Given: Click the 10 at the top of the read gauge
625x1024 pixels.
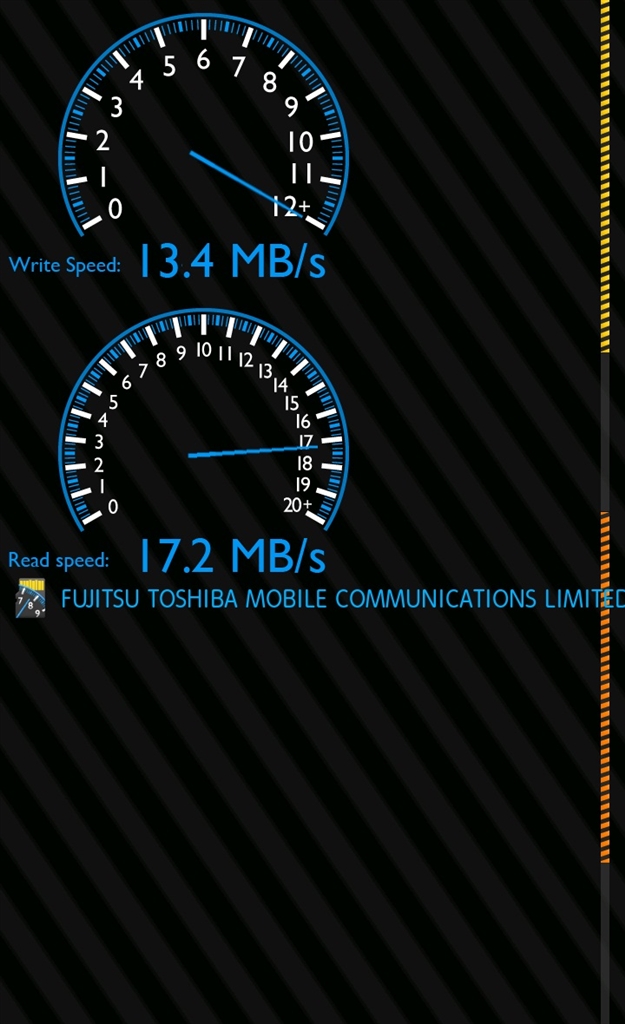Looking at the screenshot, I should coord(204,350).
